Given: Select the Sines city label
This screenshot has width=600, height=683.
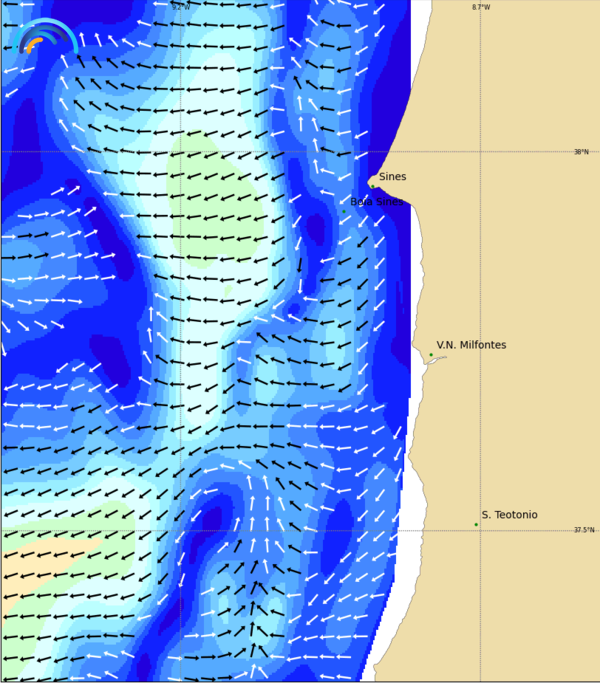Looking at the screenshot, I should coord(392,177).
